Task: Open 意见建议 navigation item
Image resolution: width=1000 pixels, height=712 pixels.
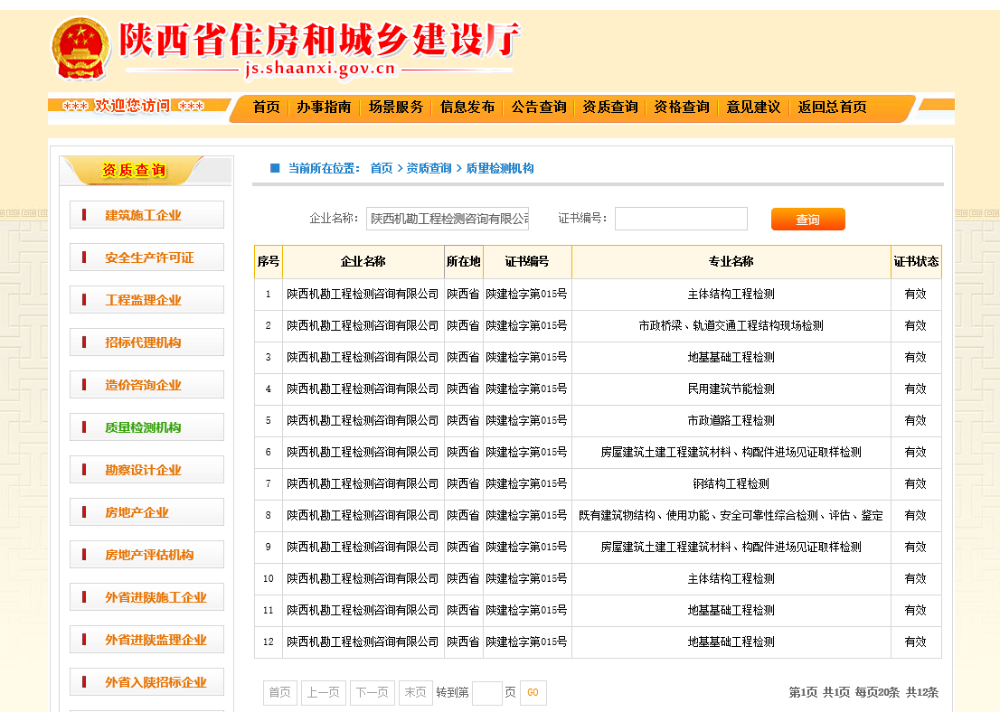Action: (x=753, y=107)
